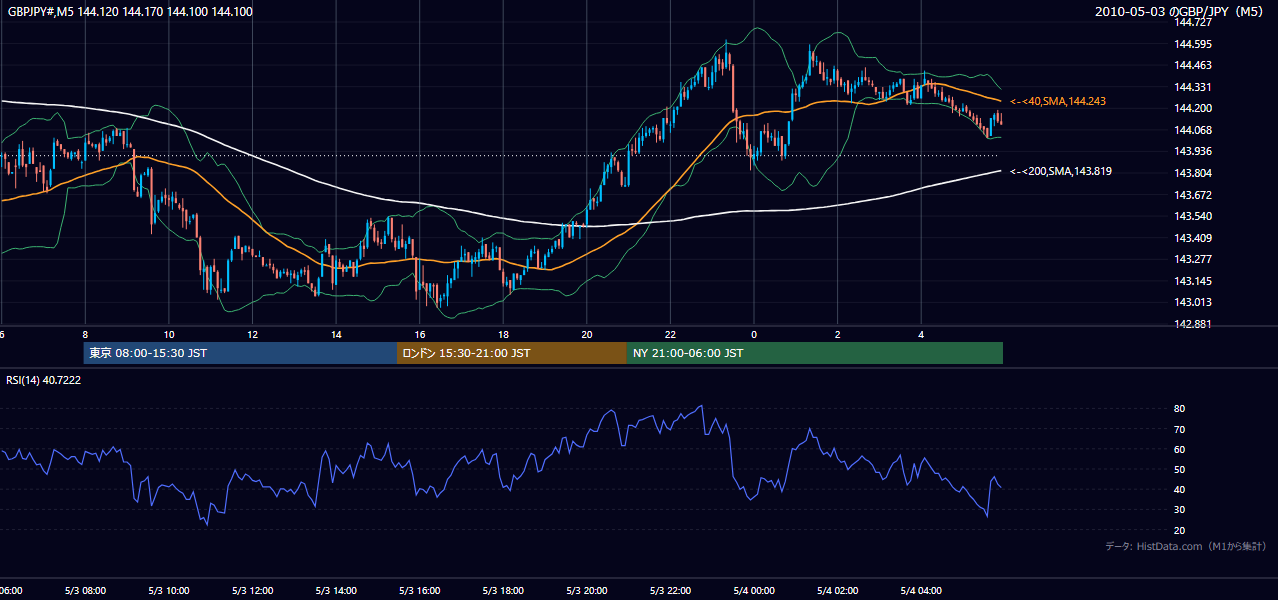
Task: Click the 5/4 02:00 time axis label
Action: [x=837, y=591]
